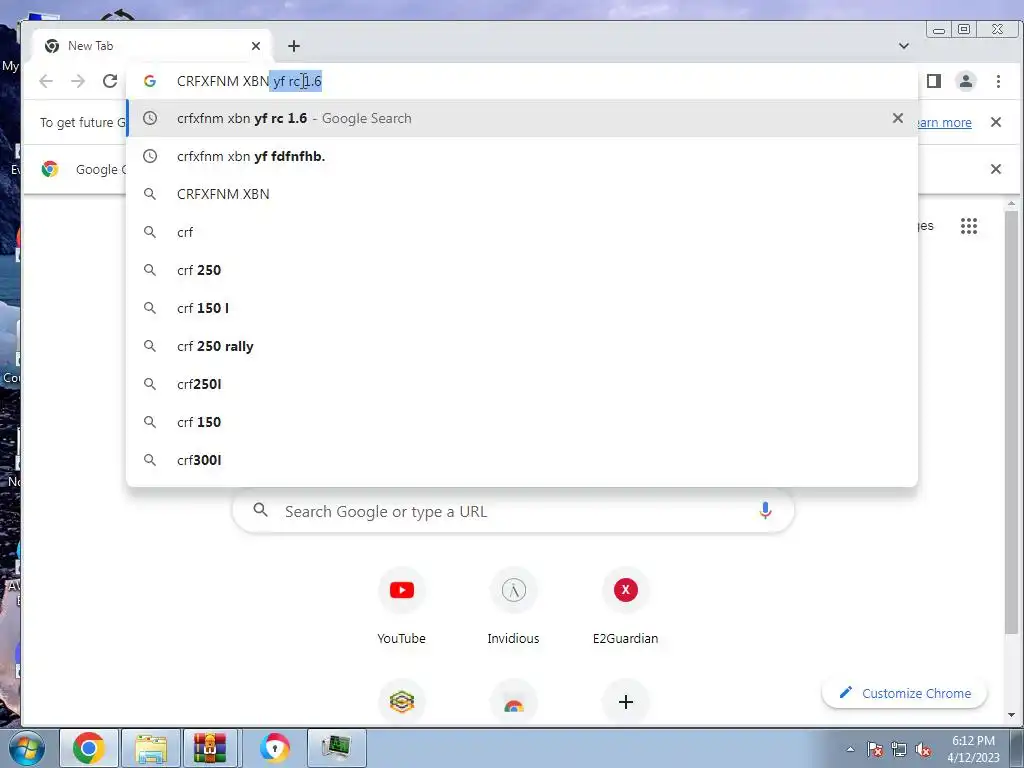Viewport: 1024px width, 768px height.
Task: Open the monitor app in taskbar
Action: pyautogui.click(x=337, y=748)
